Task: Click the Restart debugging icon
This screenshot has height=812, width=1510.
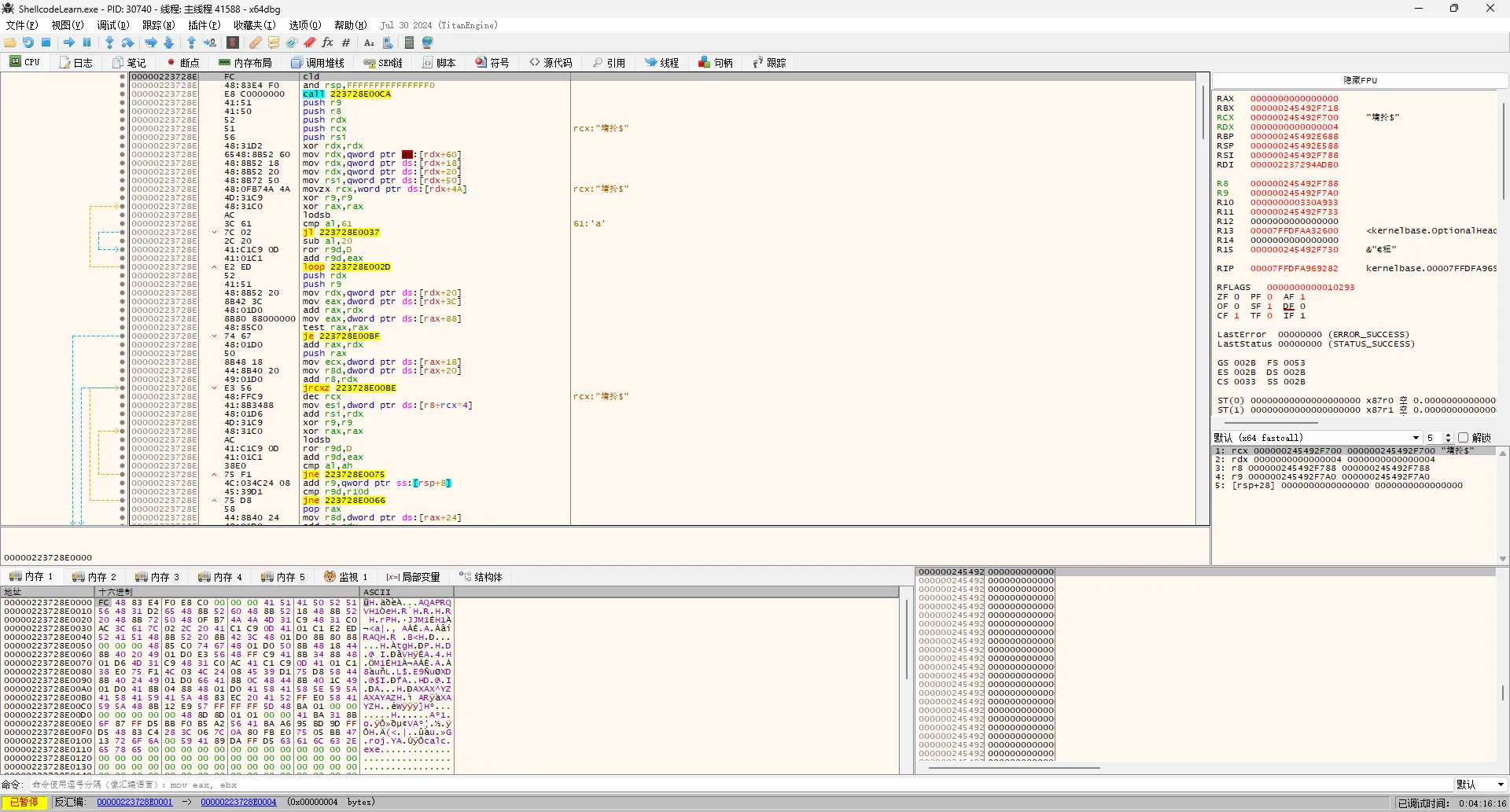Action: coord(28,43)
